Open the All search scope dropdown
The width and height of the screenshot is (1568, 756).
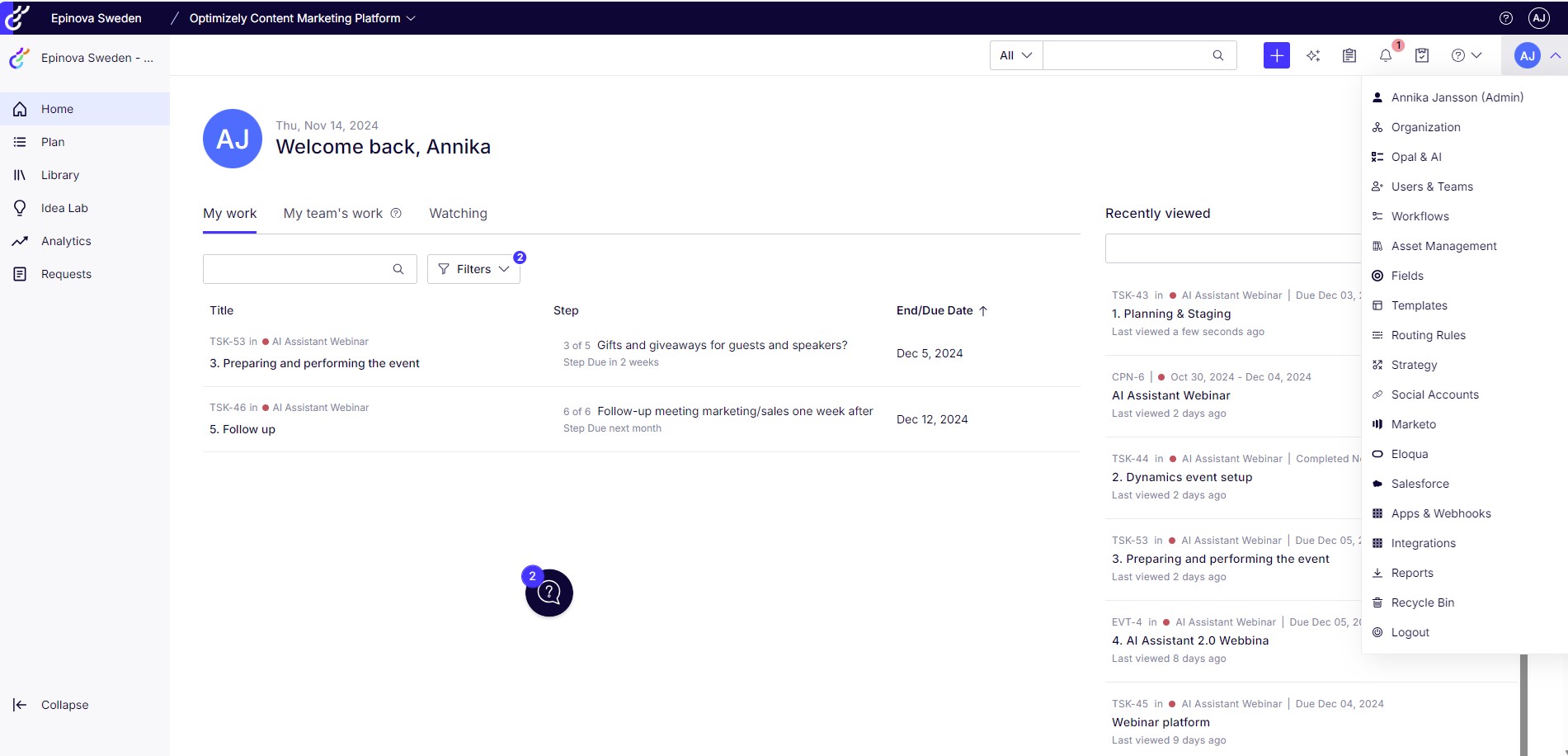[1016, 55]
